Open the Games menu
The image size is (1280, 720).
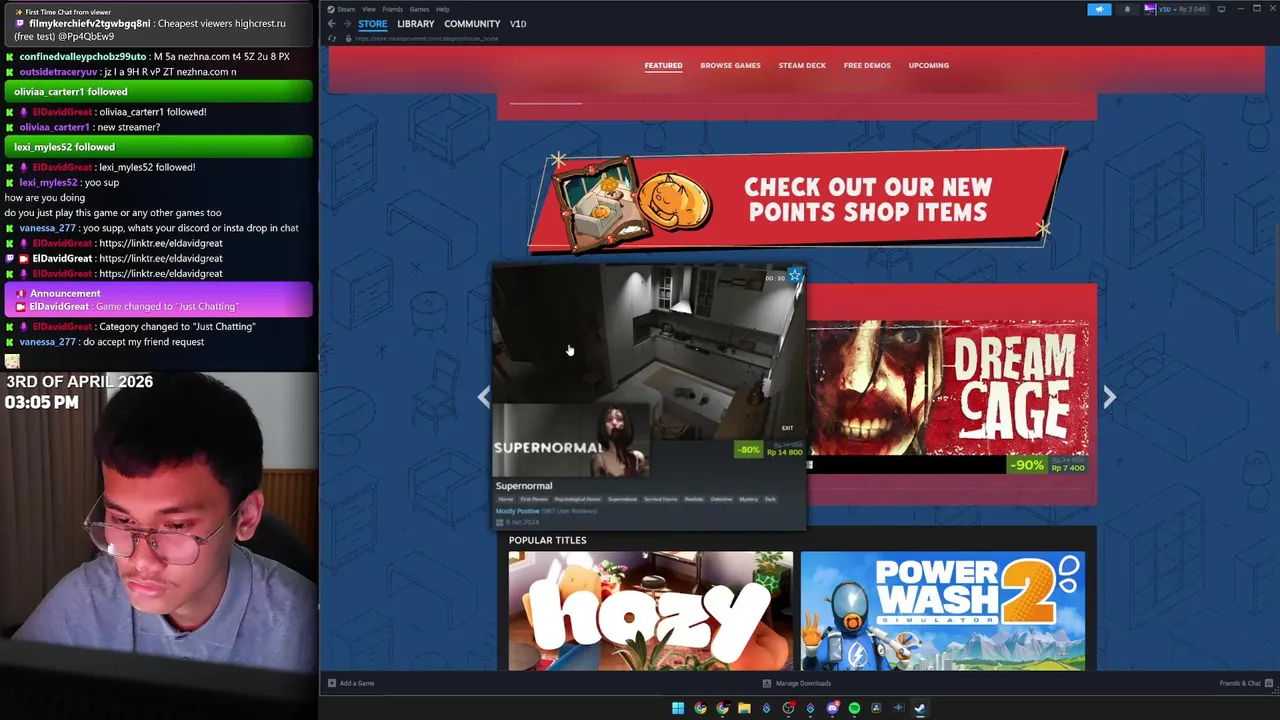tap(419, 9)
